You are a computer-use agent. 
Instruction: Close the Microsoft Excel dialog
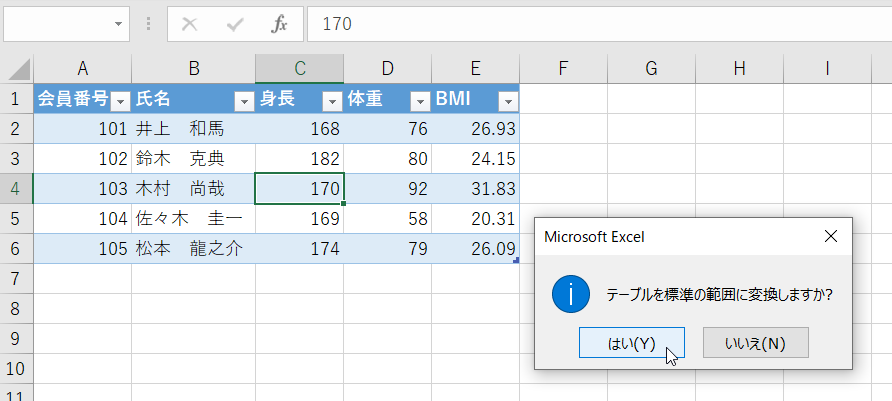(830, 237)
